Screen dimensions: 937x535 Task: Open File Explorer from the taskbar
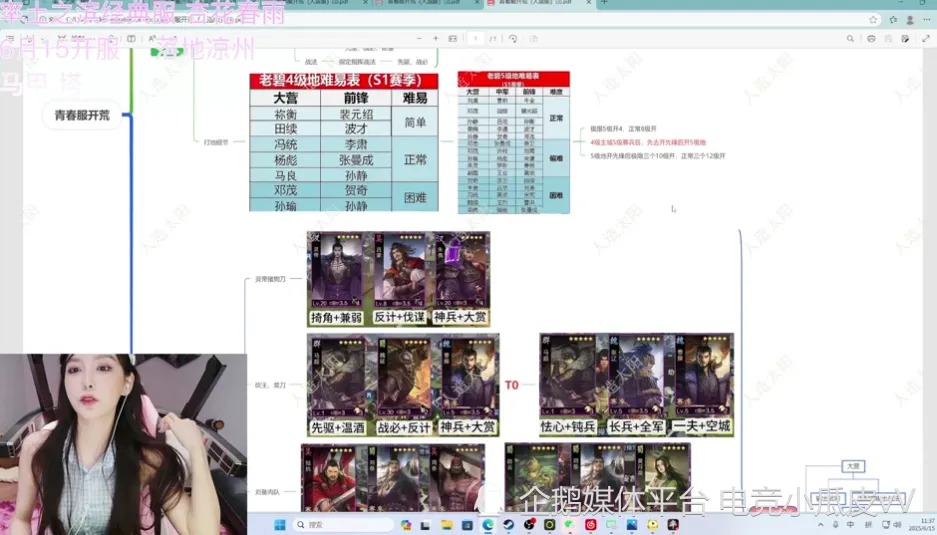click(x=446, y=525)
